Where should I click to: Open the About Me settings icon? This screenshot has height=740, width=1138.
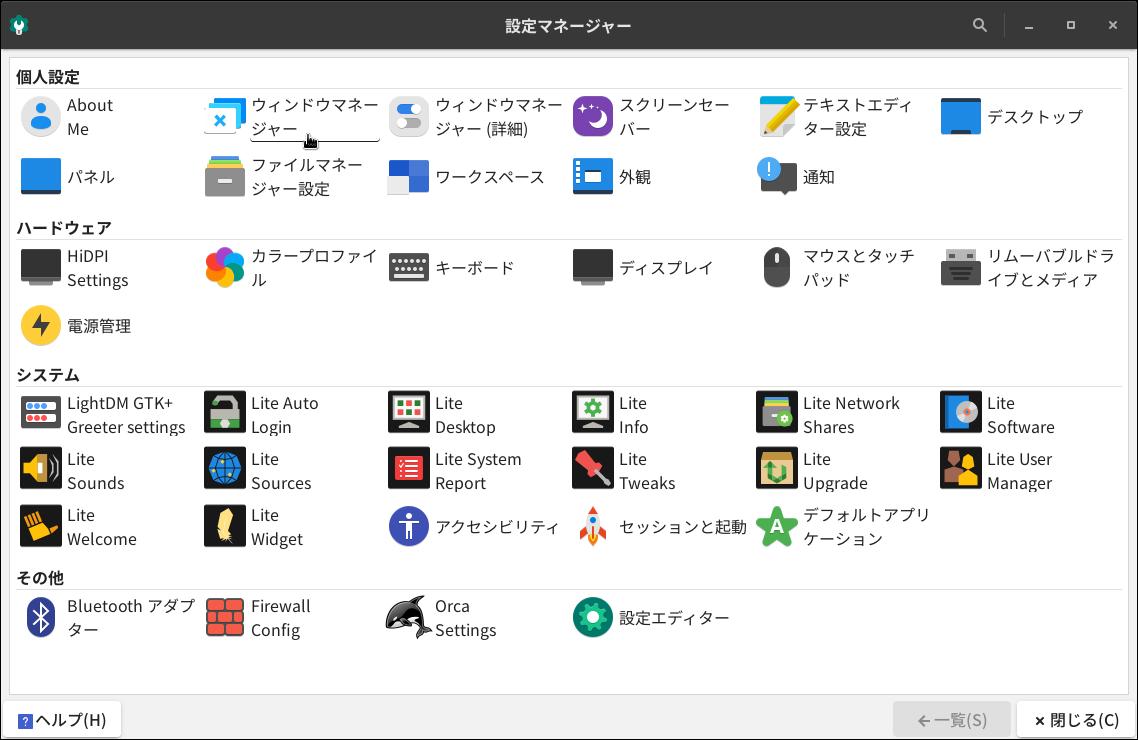(x=41, y=117)
